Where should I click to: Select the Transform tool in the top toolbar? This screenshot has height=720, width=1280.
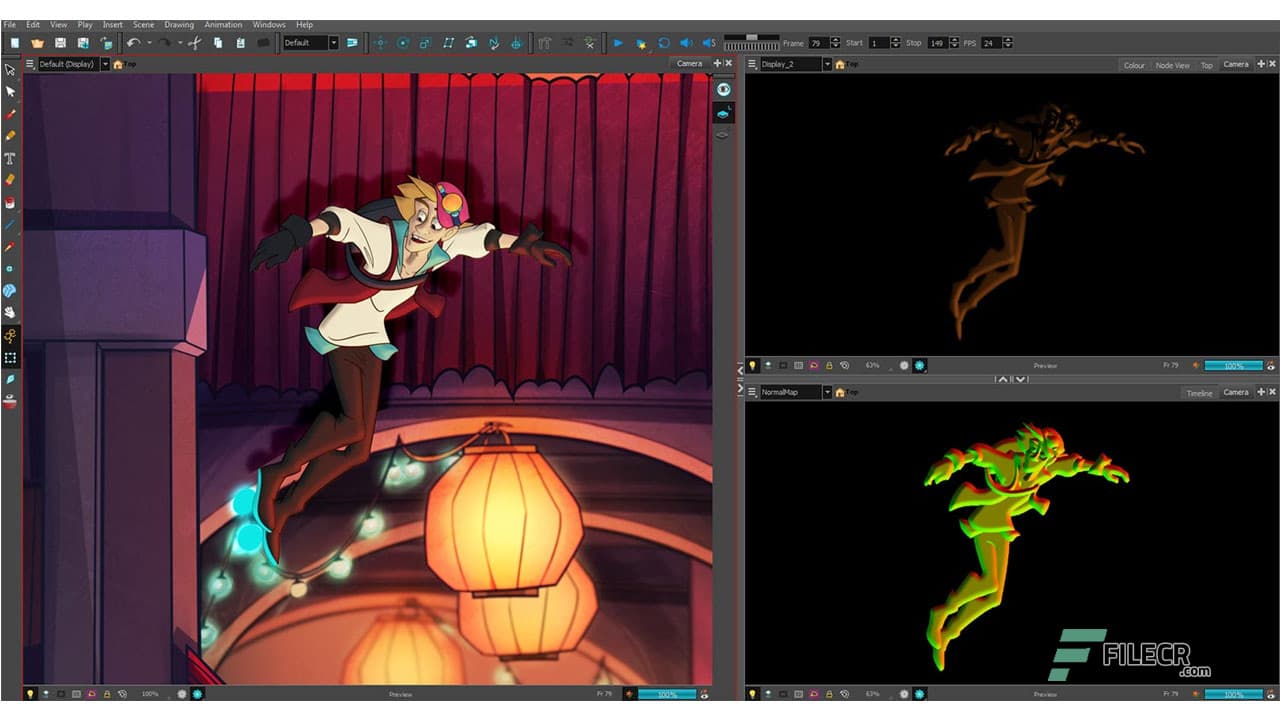point(381,43)
